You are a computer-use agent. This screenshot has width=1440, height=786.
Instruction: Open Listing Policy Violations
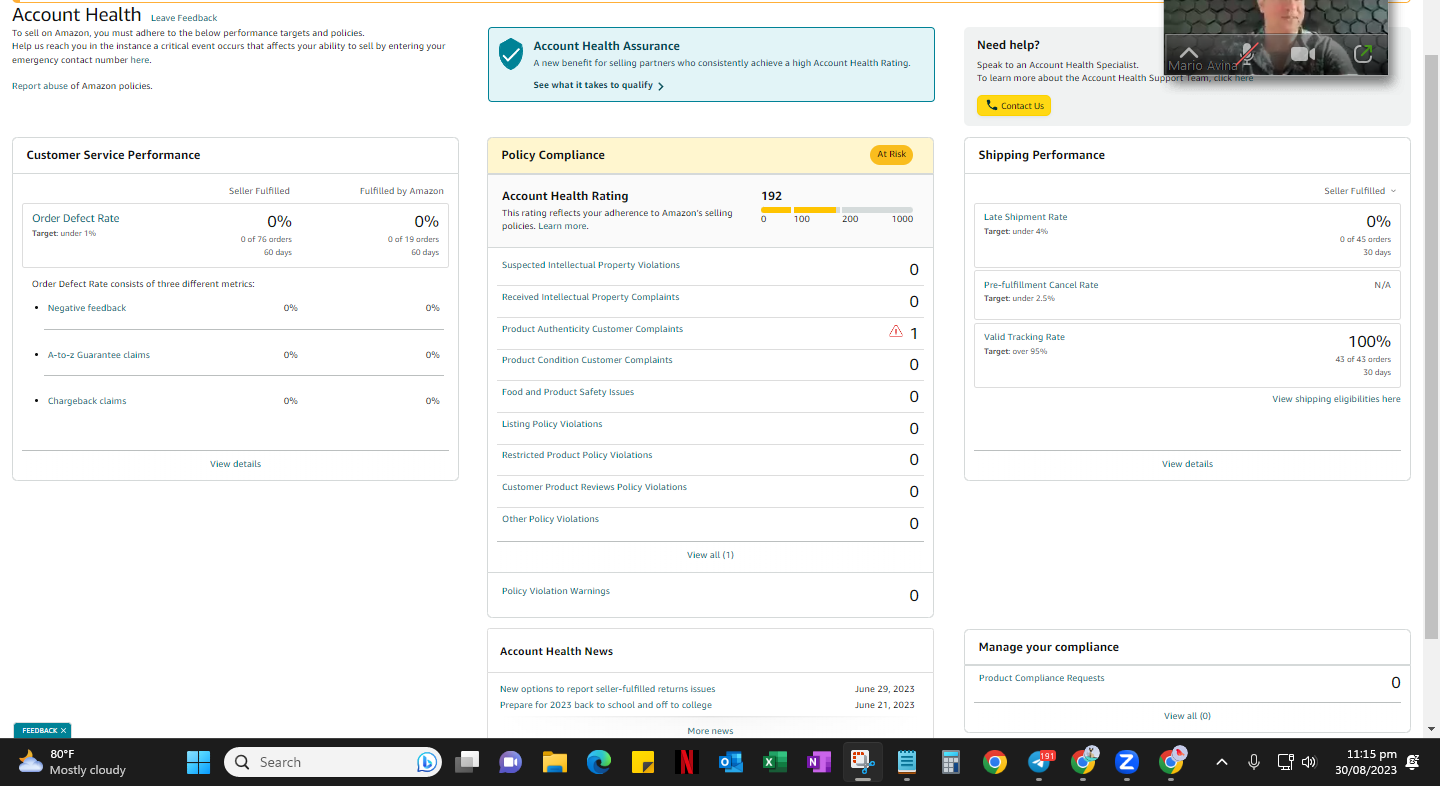tap(552, 424)
